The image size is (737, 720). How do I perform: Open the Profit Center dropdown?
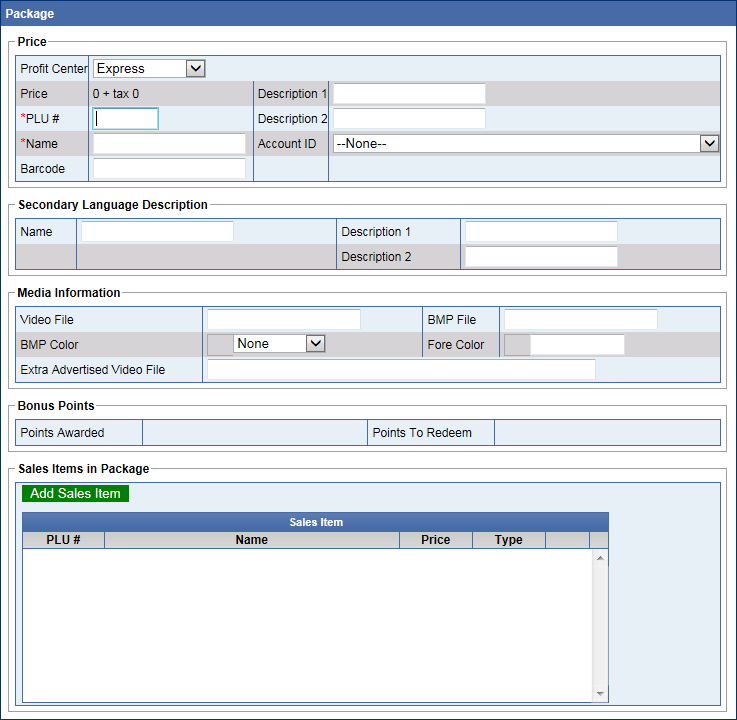pos(149,69)
